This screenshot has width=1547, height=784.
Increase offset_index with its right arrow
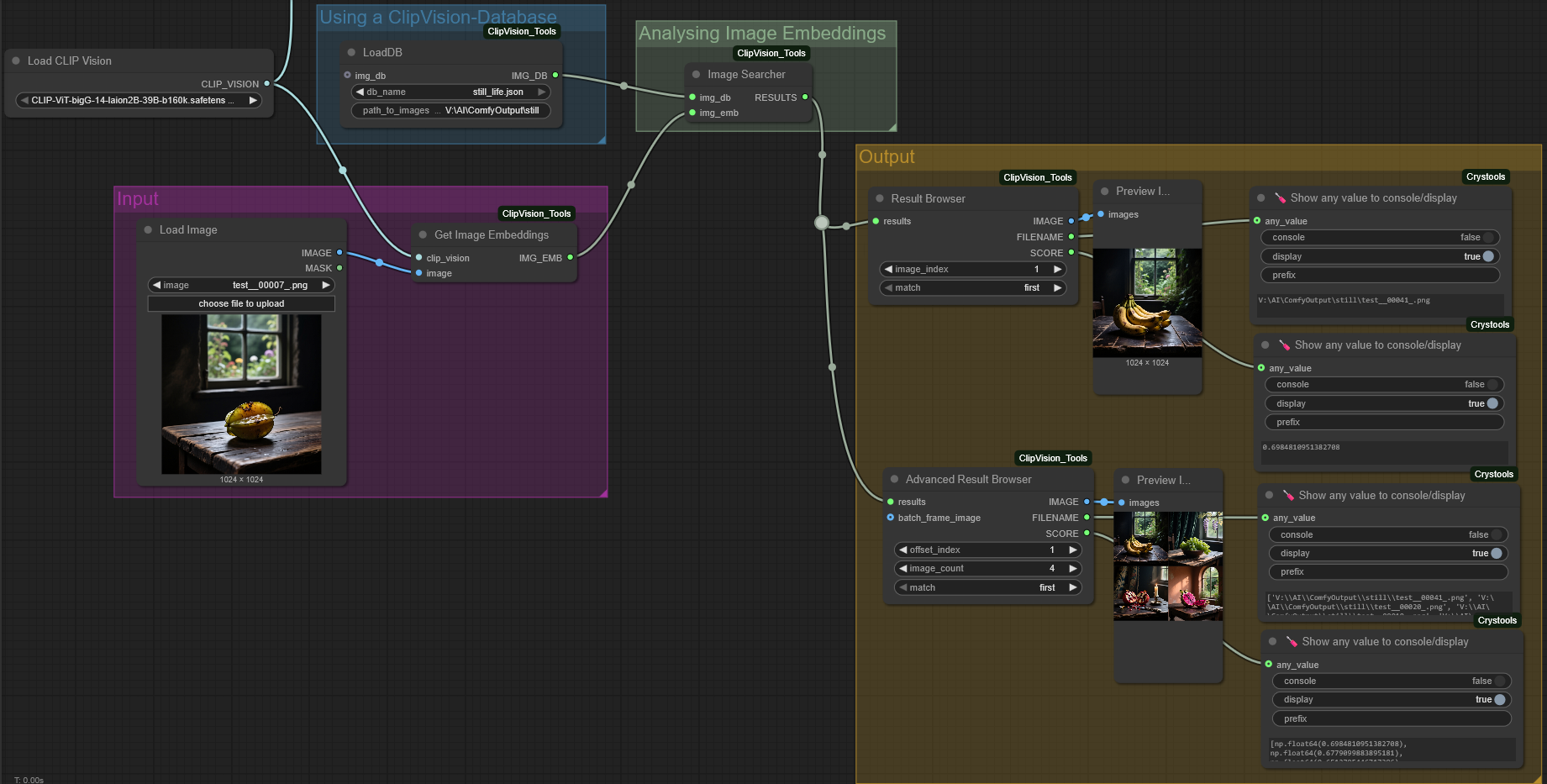tap(1073, 550)
